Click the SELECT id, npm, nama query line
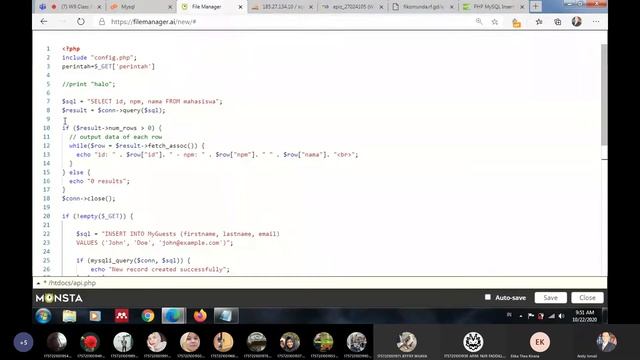 [x=142, y=101]
